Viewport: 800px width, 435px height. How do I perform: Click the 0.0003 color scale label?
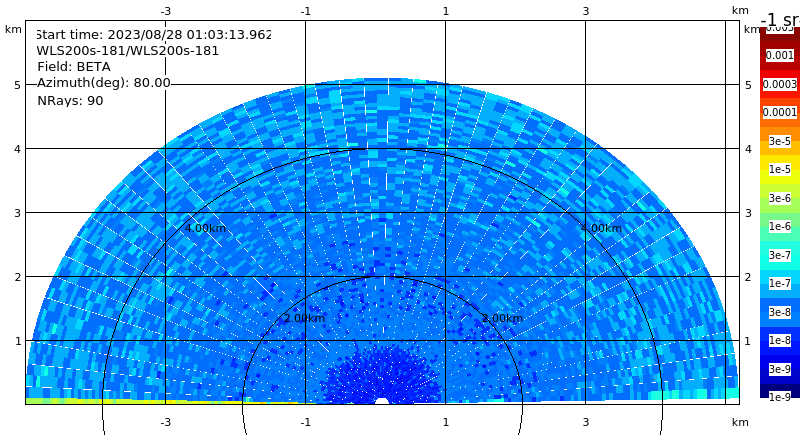coord(780,84)
